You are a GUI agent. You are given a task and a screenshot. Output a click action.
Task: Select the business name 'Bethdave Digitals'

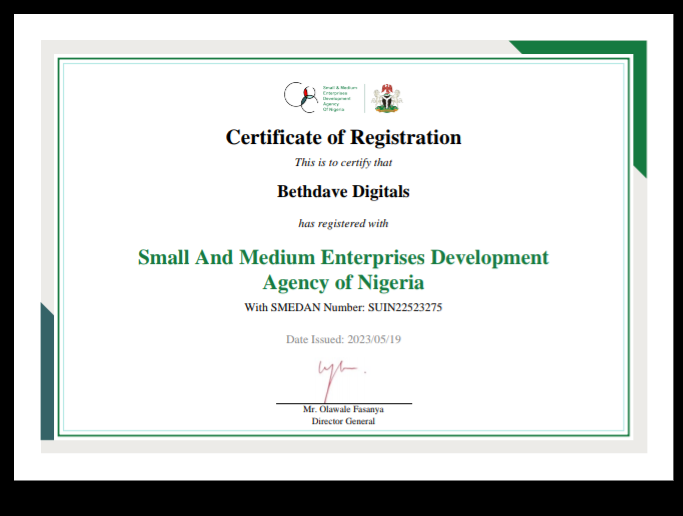pos(343,192)
